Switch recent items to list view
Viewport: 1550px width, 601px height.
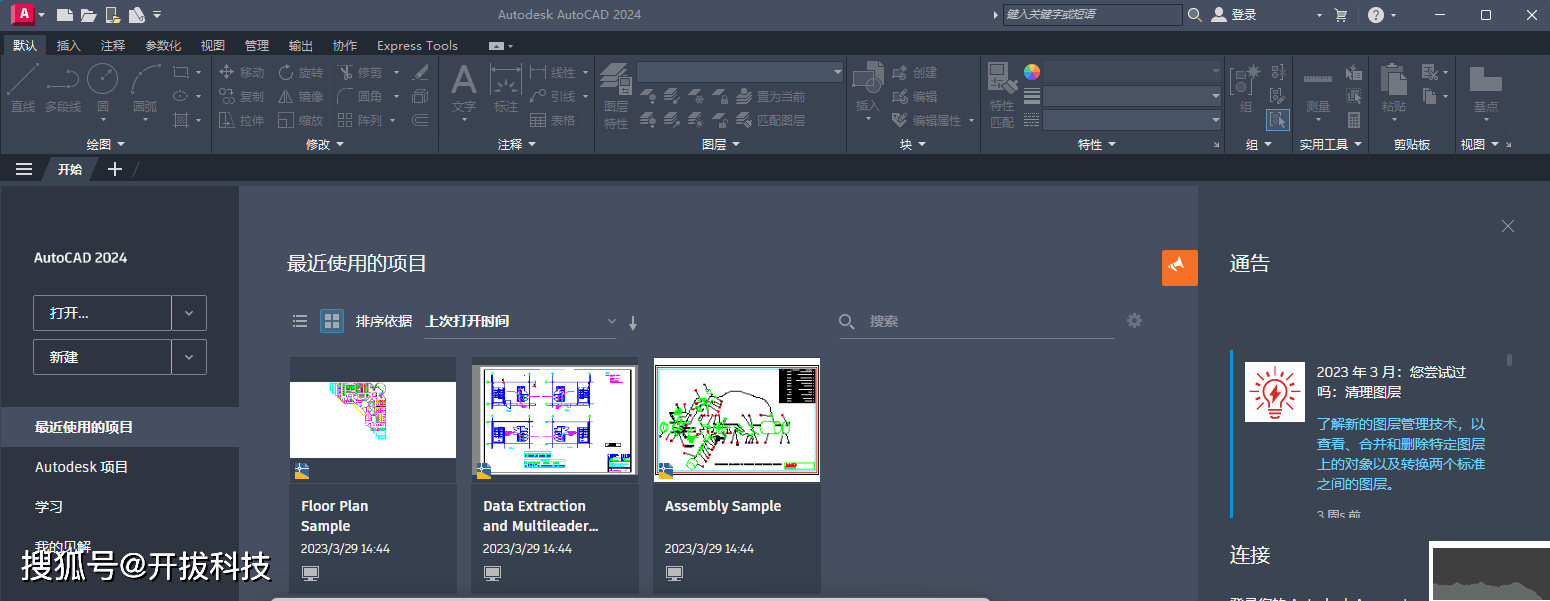(x=300, y=321)
